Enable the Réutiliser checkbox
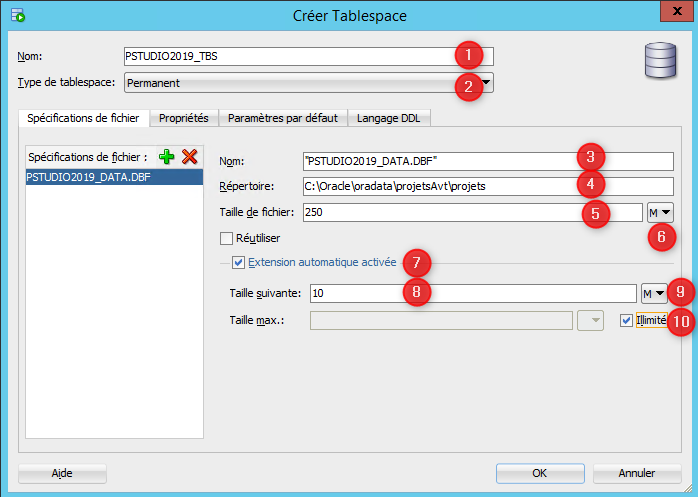The height and width of the screenshot is (497, 698). tap(226, 238)
